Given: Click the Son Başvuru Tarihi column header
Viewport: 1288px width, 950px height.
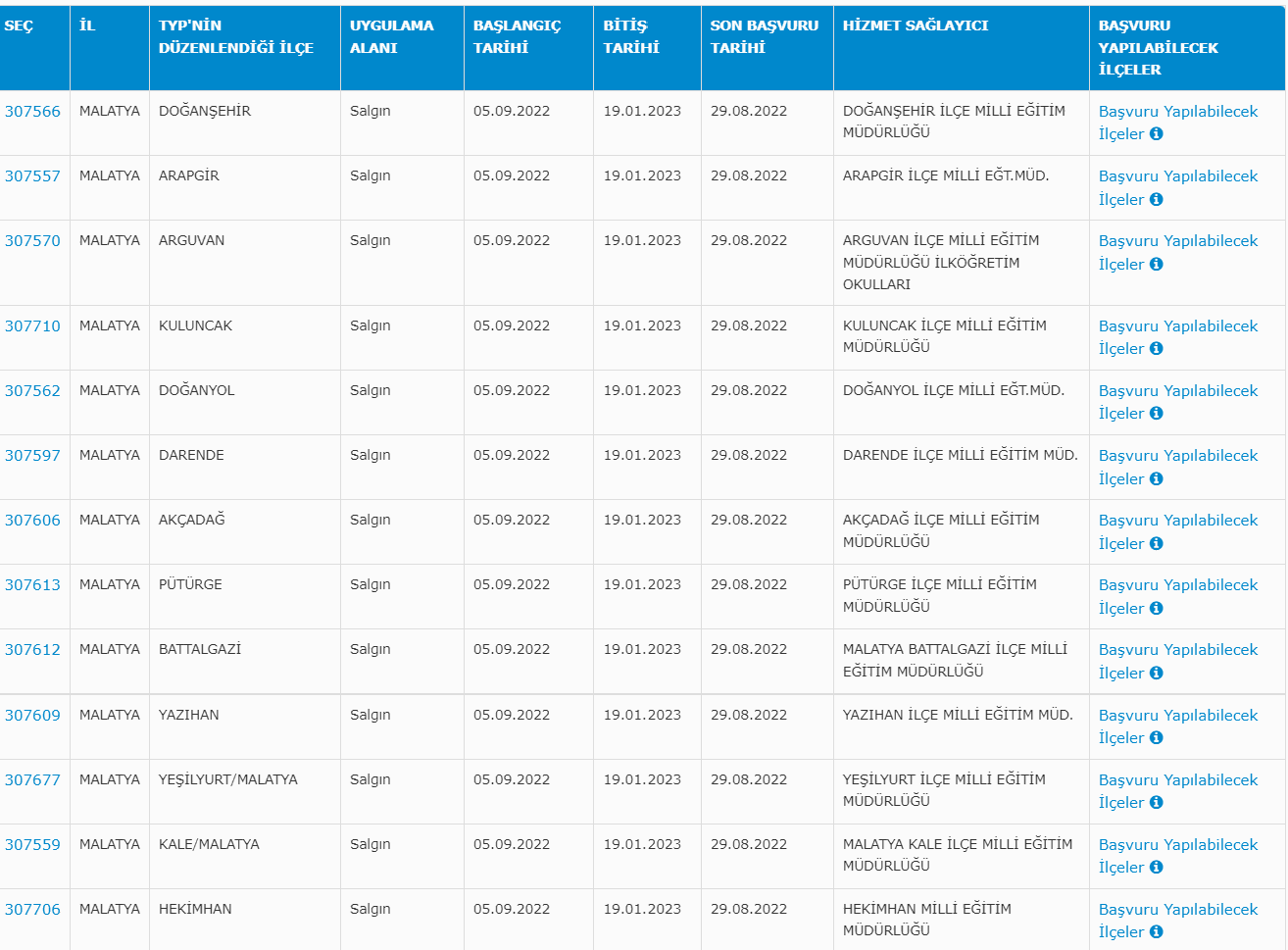Looking at the screenshot, I should point(764,36).
